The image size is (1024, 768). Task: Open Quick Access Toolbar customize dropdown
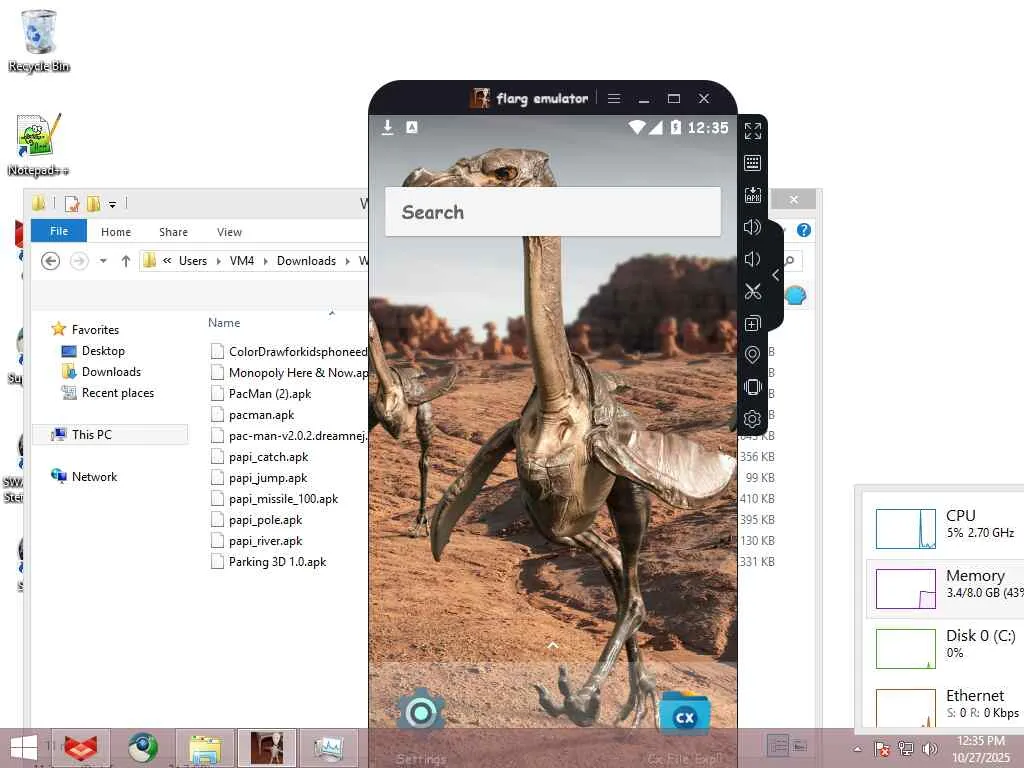112,205
